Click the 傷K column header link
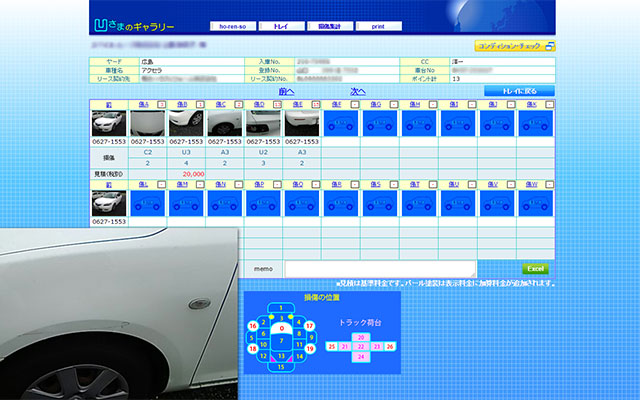Image resolution: width=640 pixels, height=400 pixels. (x=531, y=105)
